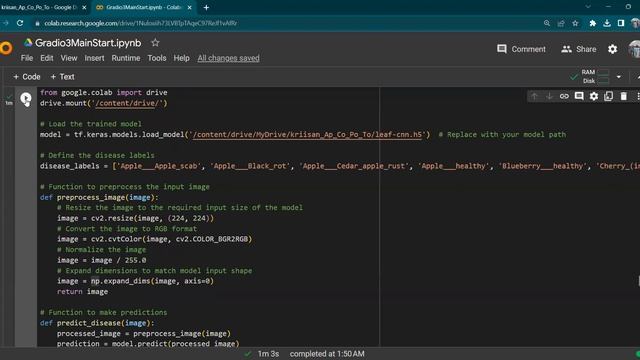This screenshot has height=360, width=640.
Task: Click the cv2.COLOR_BGR2RGB code line
Action: click(x=154, y=239)
